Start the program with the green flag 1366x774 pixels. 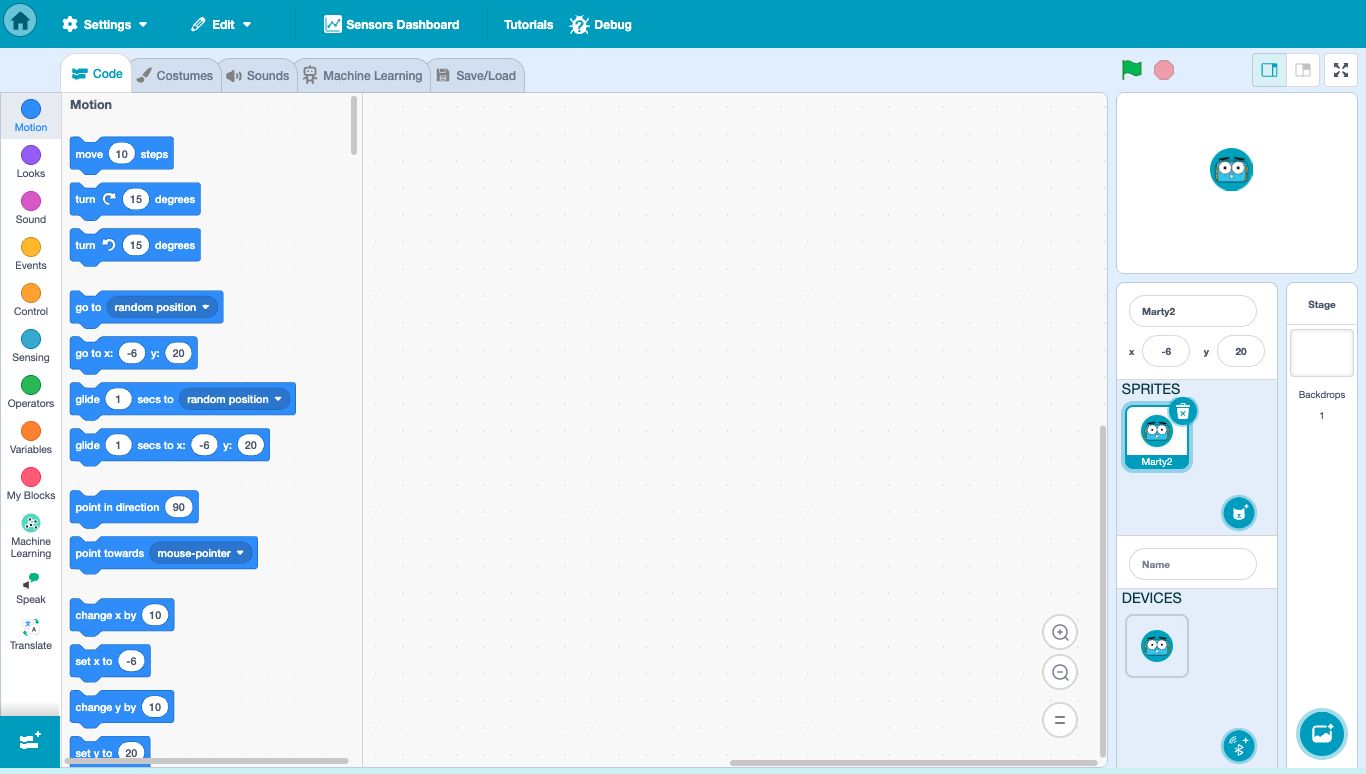[x=1132, y=70]
